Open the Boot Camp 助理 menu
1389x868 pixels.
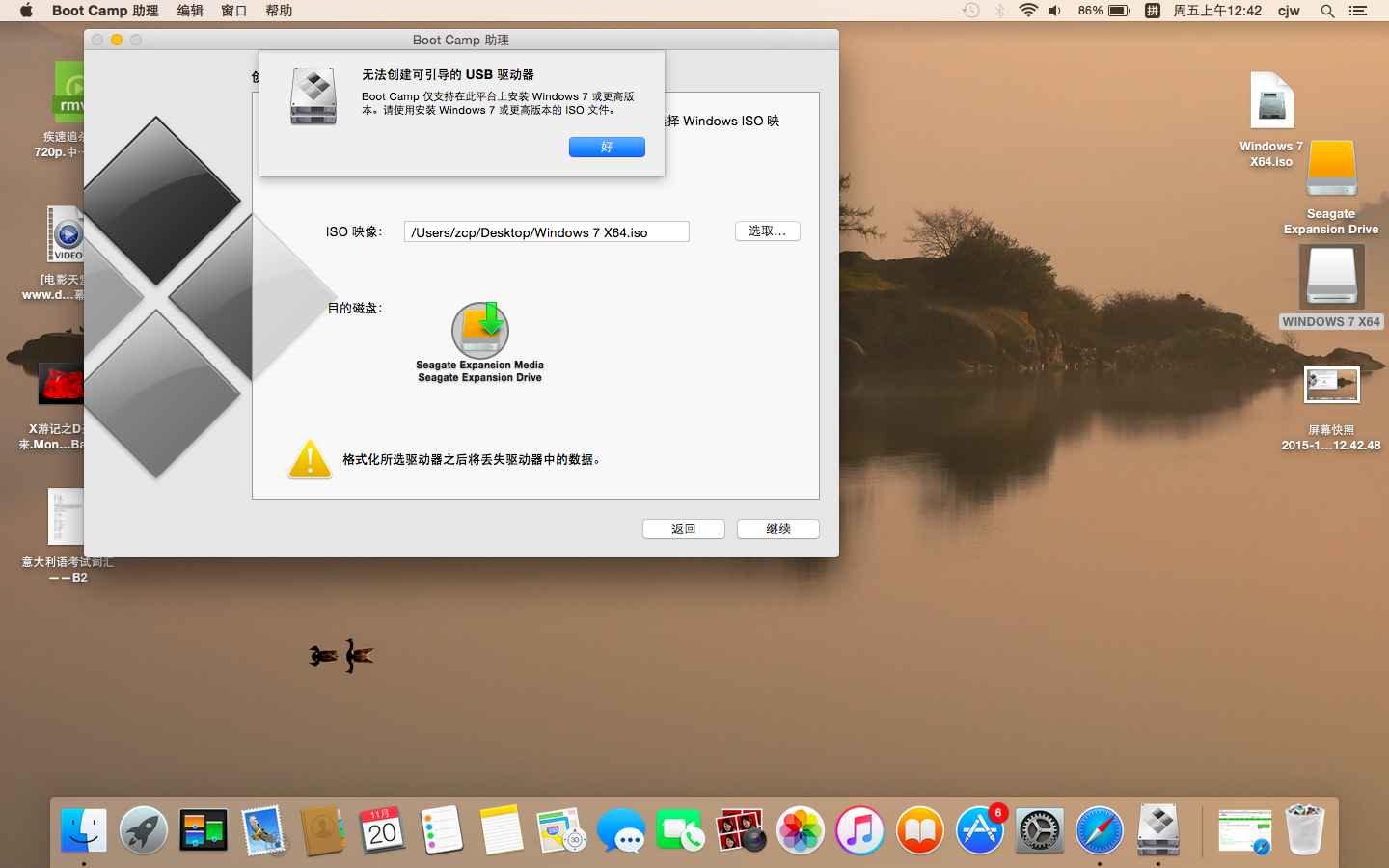105,11
